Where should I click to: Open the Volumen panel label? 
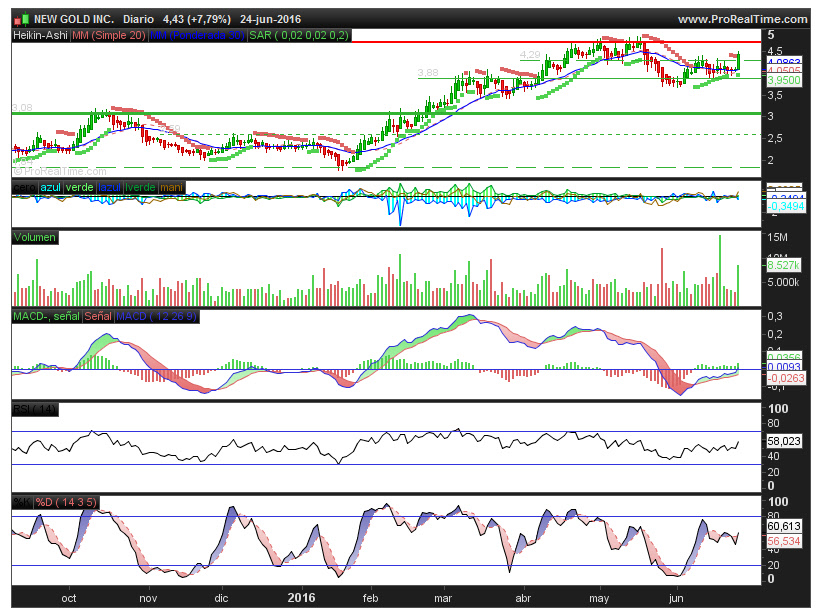[34, 238]
